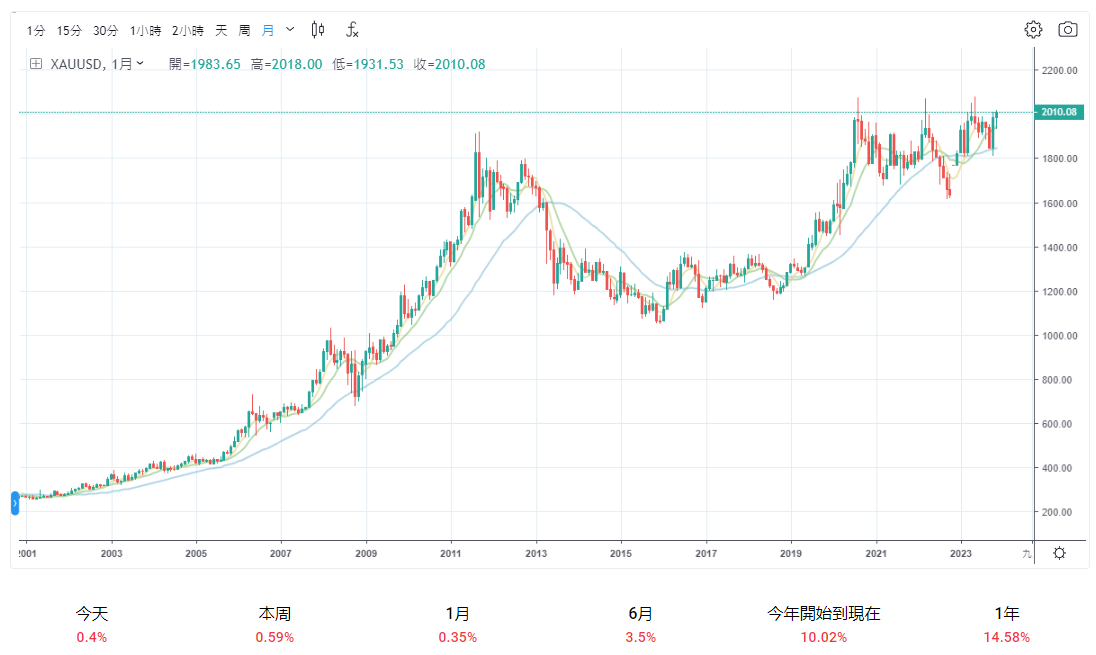This screenshot has width=1096, height=655.
Task: Click the gear icon below the price axis
Action: (1059, 553)
